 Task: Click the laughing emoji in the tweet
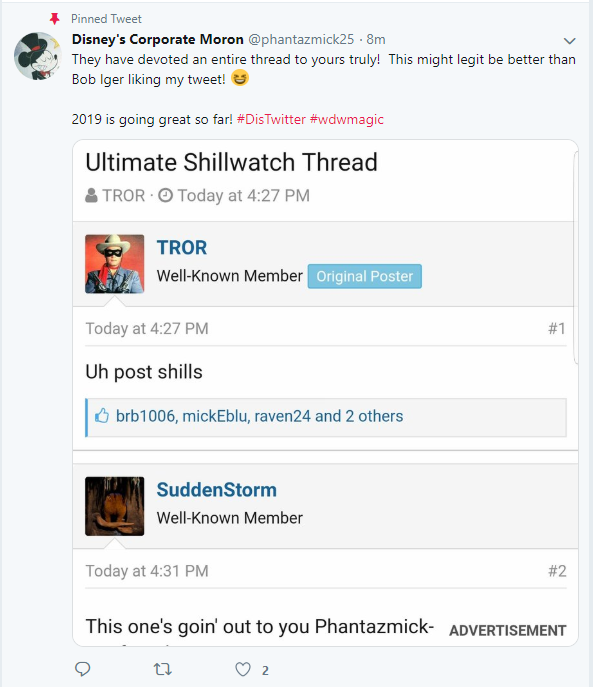[239, 78]
